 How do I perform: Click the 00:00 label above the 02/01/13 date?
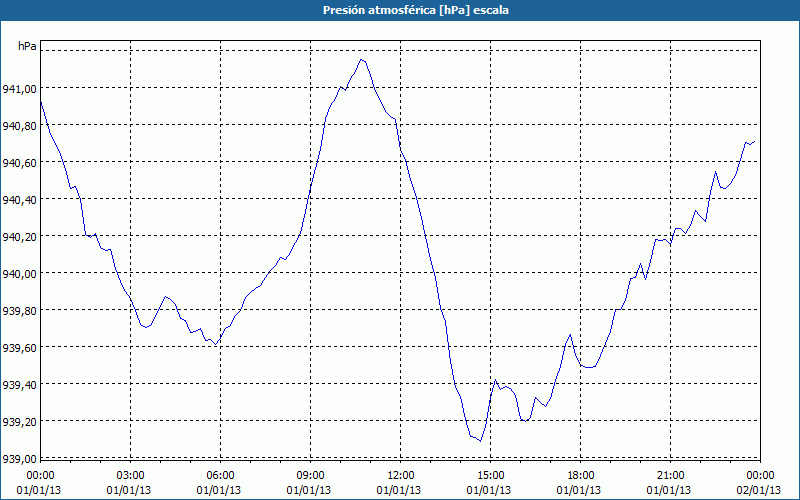[760, 476]
